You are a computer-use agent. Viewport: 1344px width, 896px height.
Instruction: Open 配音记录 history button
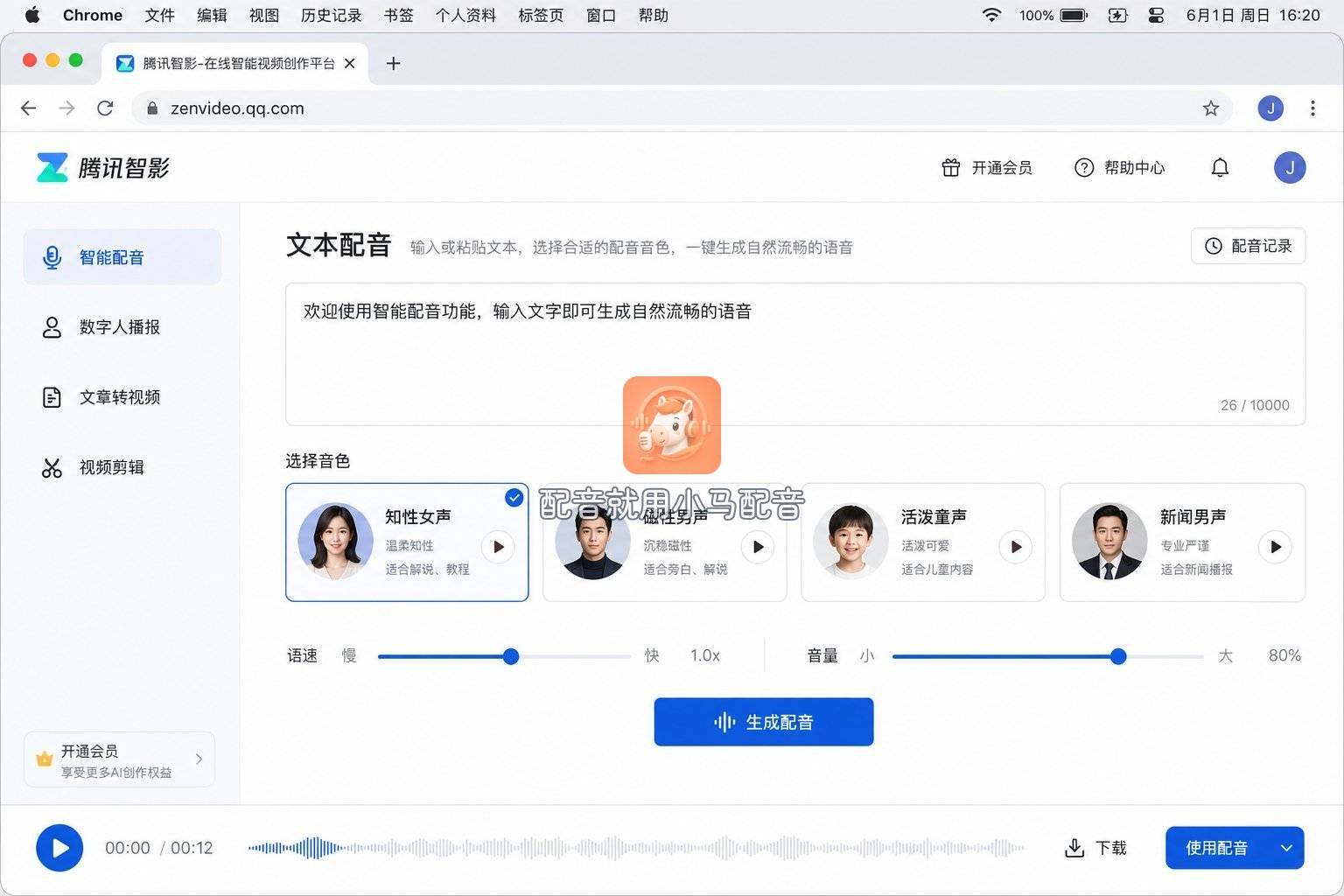1248,246
